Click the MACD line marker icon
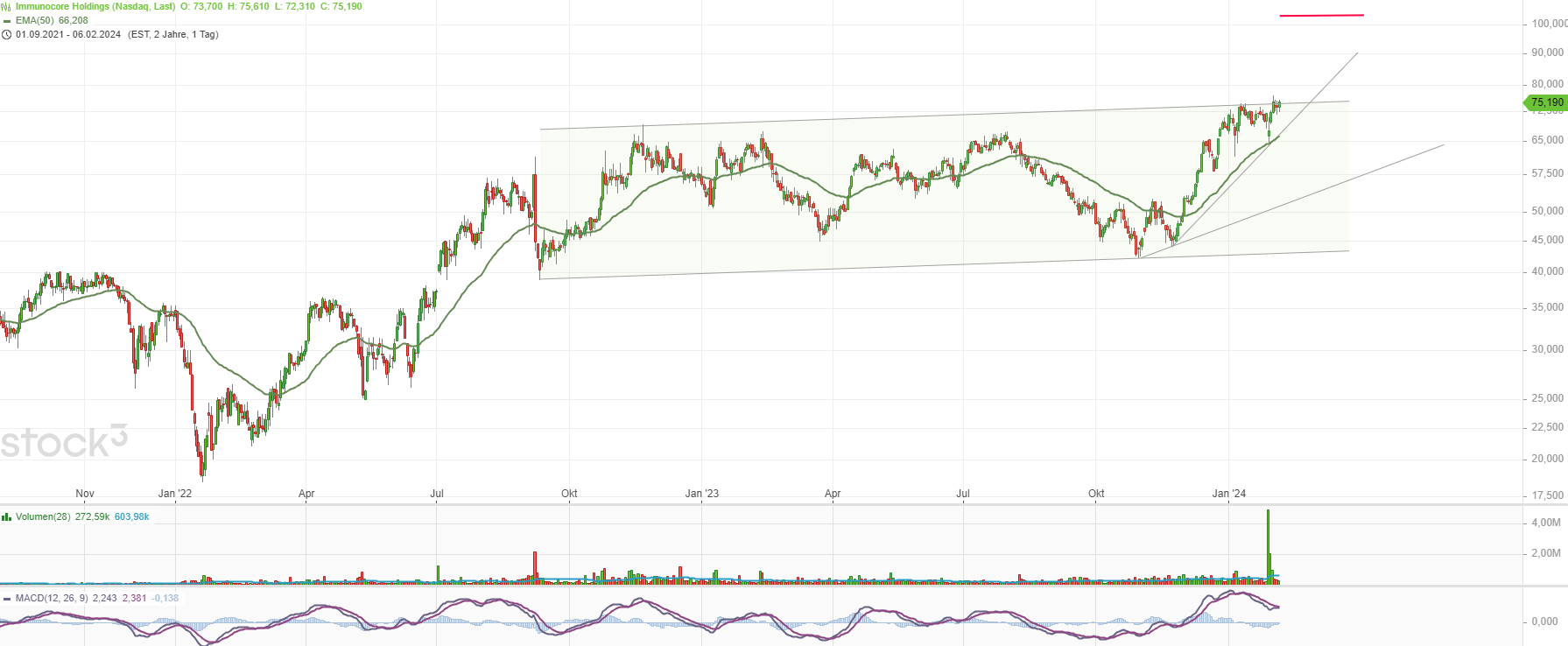The width and height of the screenshot is (1568, 646). (x=7, y=599)
